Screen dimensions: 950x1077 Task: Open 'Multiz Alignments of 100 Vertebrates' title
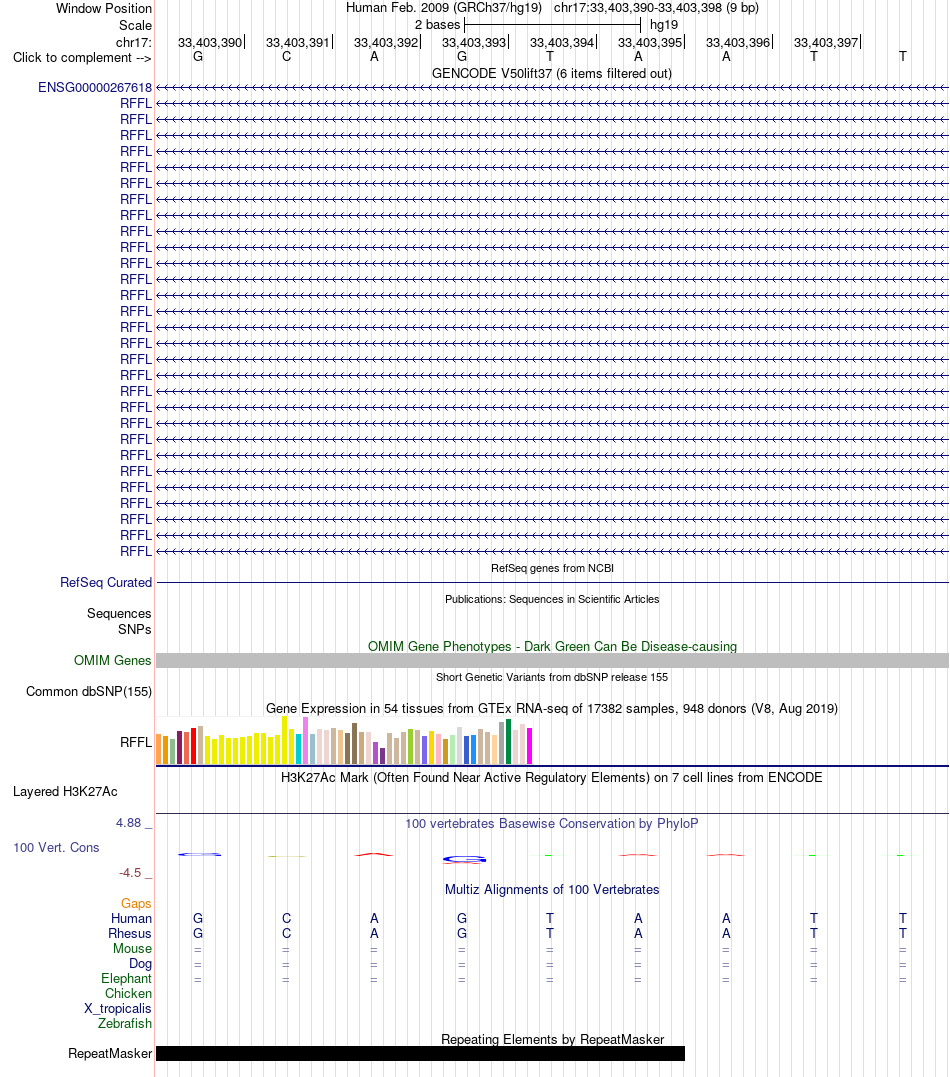[x=552, y=889]
